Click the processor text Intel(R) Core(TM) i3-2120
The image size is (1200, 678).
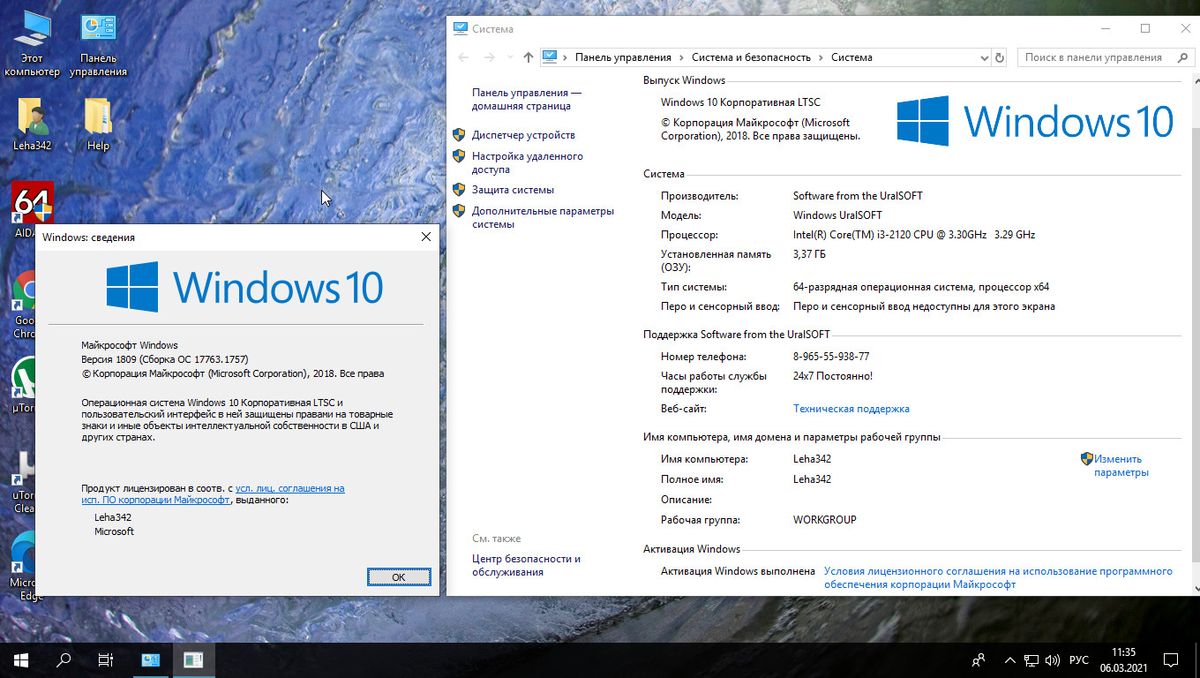(914, 235)
